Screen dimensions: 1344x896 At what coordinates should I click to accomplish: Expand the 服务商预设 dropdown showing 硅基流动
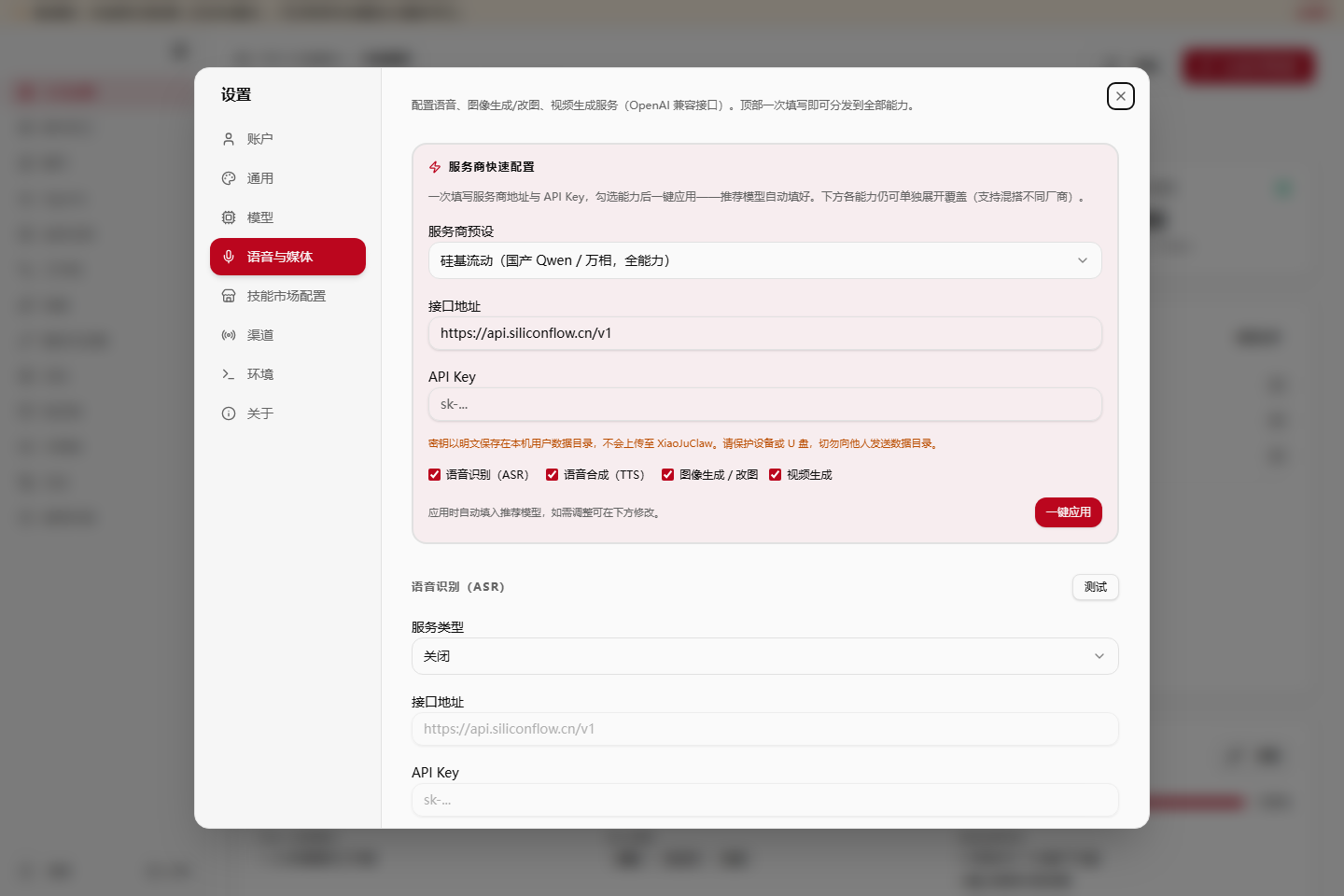[764, 260]
